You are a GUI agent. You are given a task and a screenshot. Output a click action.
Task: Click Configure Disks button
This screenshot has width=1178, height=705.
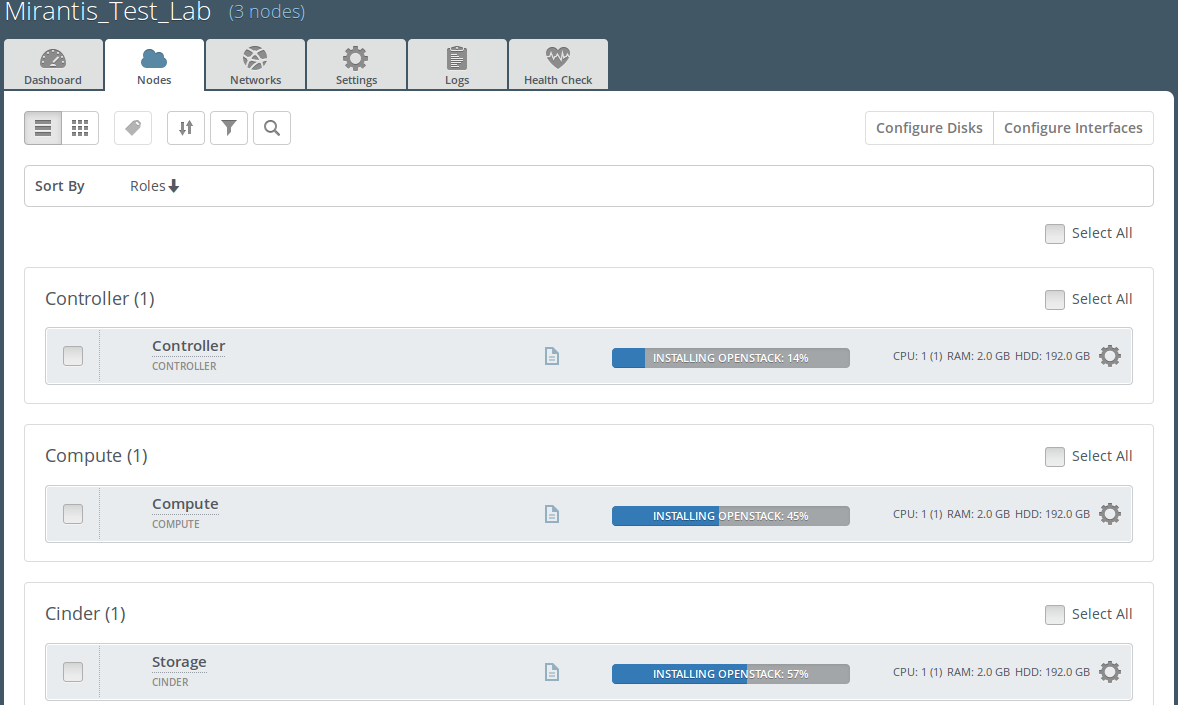[x=929, y=128]
